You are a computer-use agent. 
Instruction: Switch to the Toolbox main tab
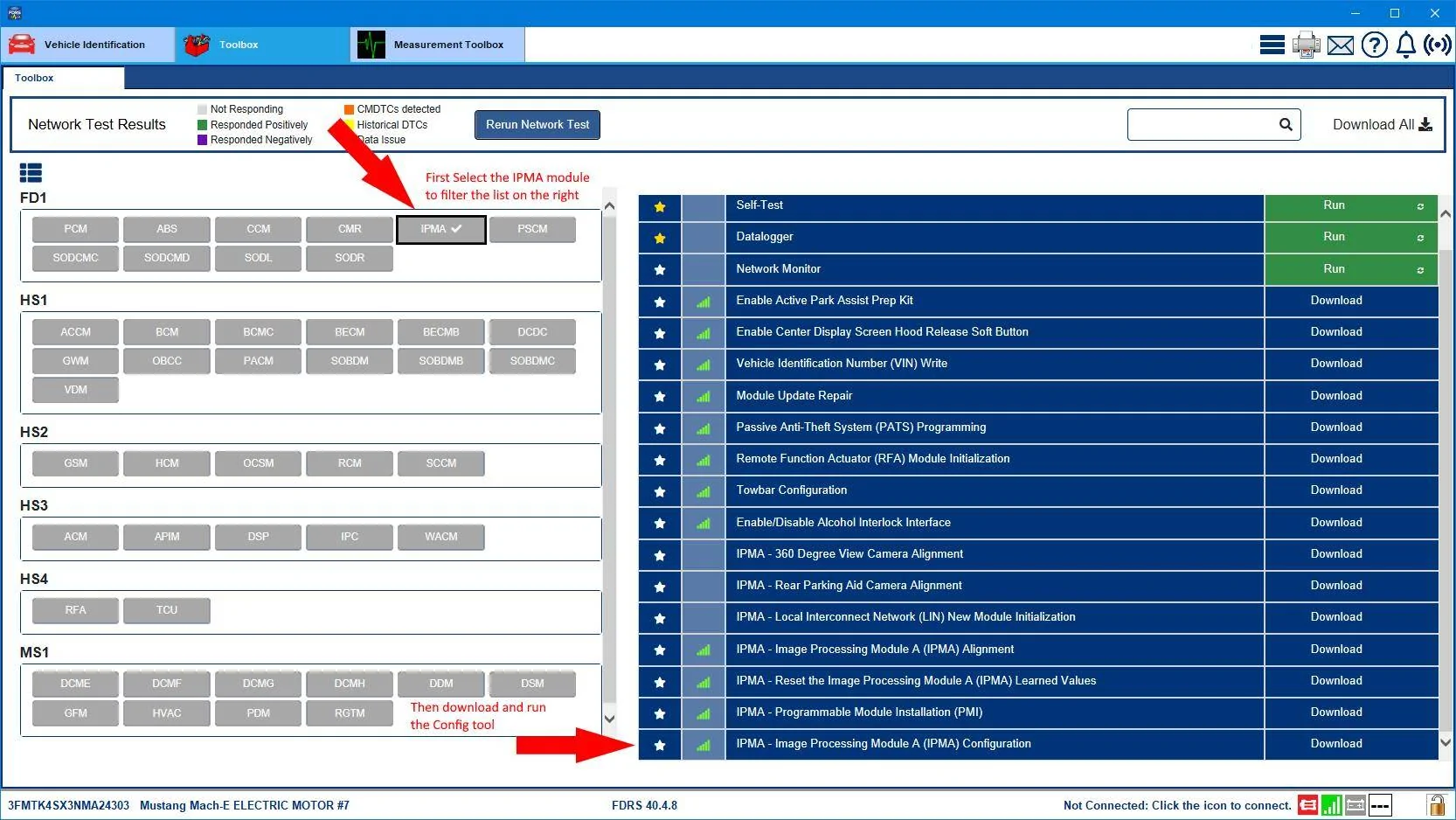coord(262,45)
